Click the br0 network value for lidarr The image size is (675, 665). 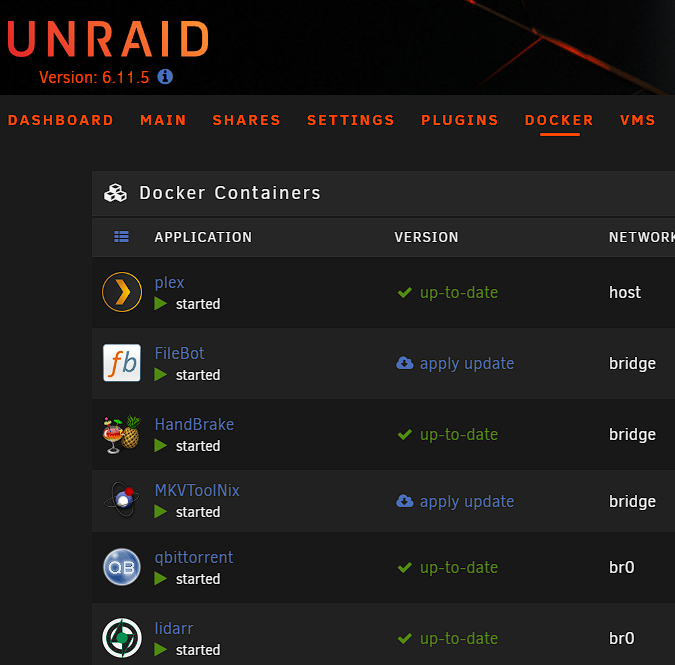(622, 638)
